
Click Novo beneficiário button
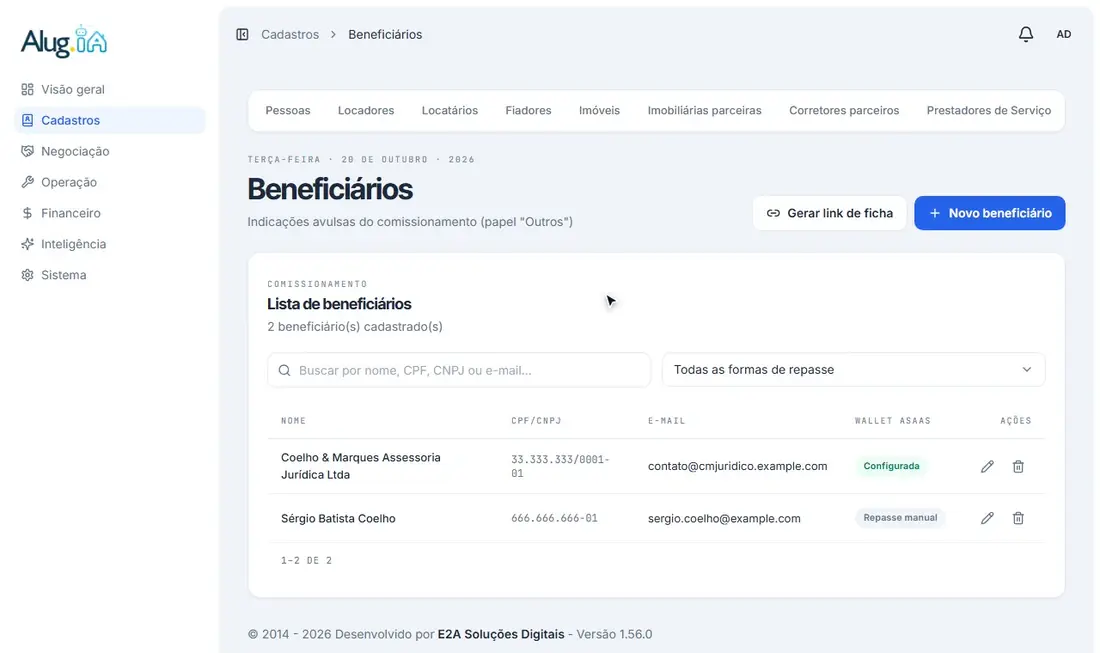[x=989, y=213]
